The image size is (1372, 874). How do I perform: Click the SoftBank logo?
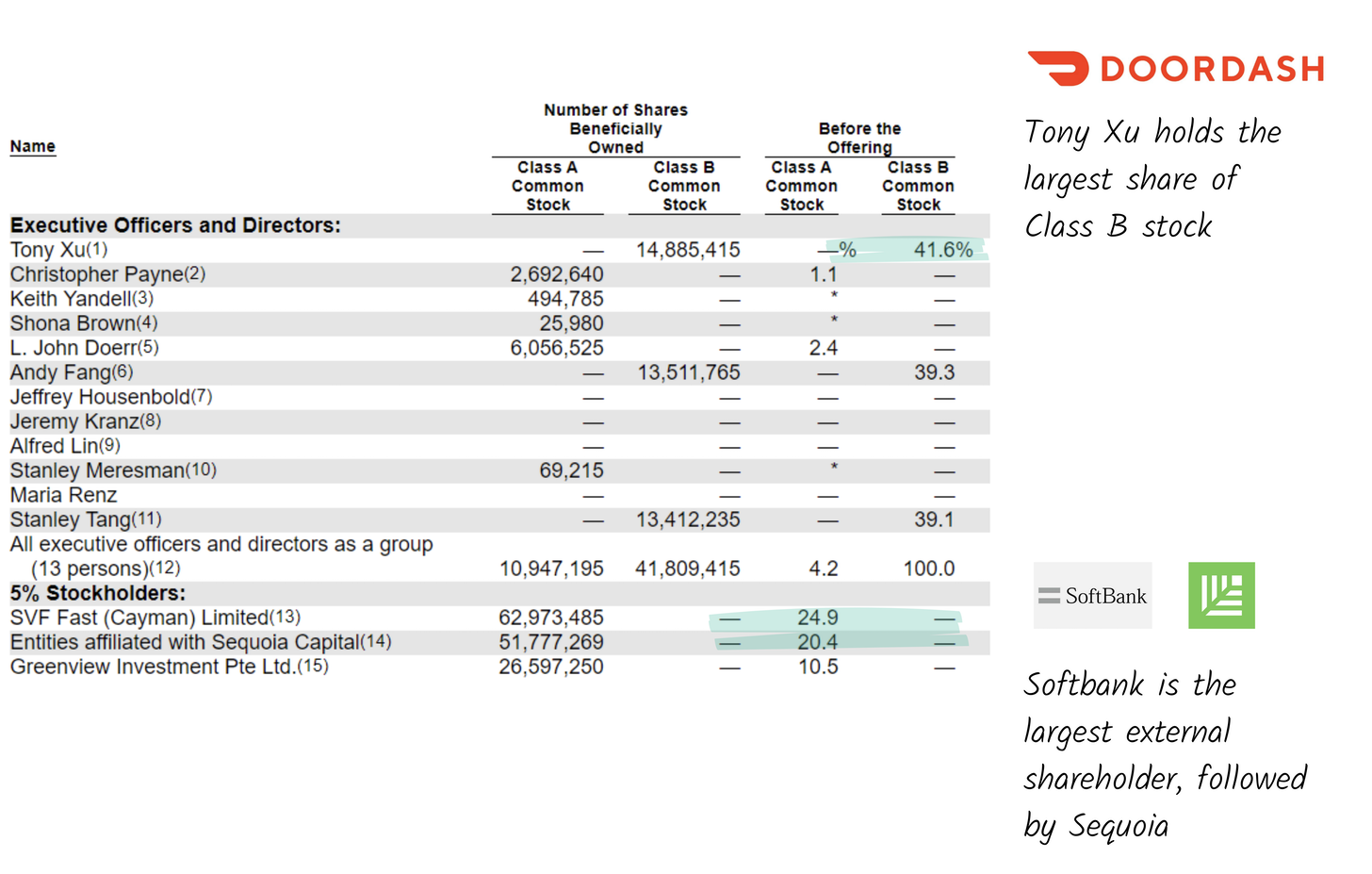pyautogui.click(x=1092, y=596)
